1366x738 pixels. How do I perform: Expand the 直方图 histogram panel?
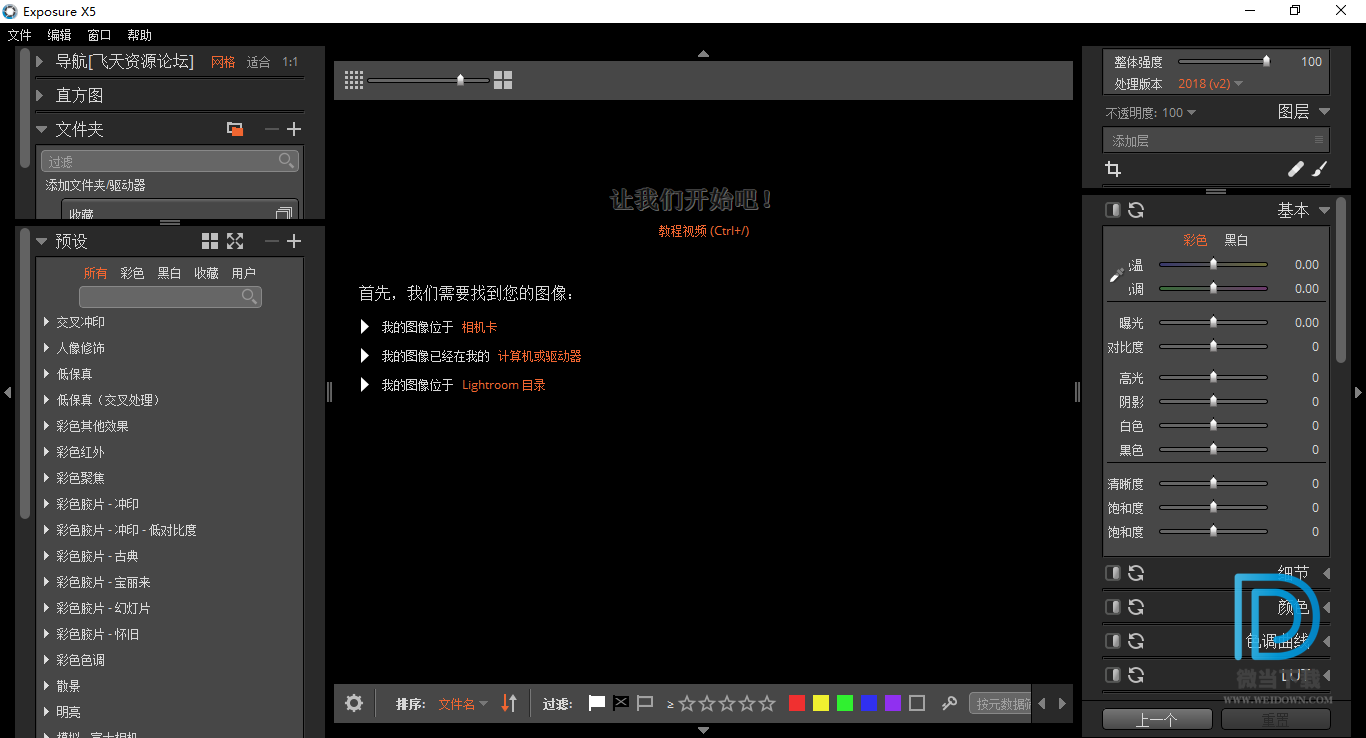tap(39, 95)
